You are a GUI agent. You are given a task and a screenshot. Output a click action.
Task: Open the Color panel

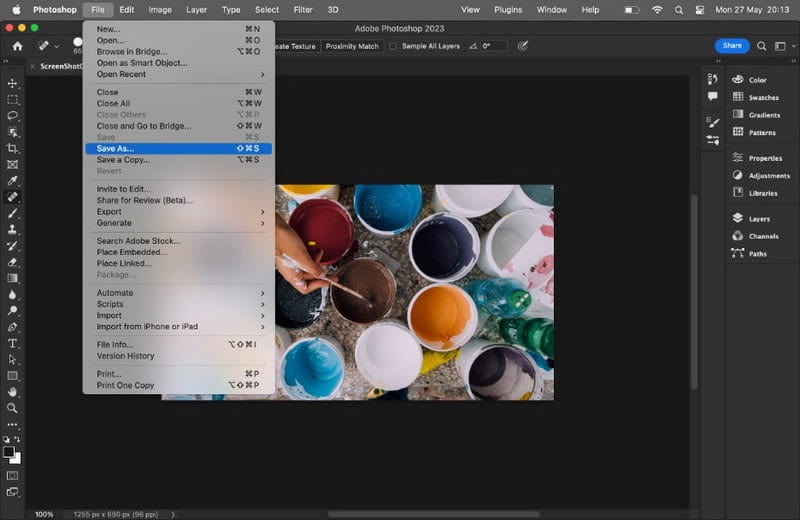pyautogui.click(x=757, y=80)
